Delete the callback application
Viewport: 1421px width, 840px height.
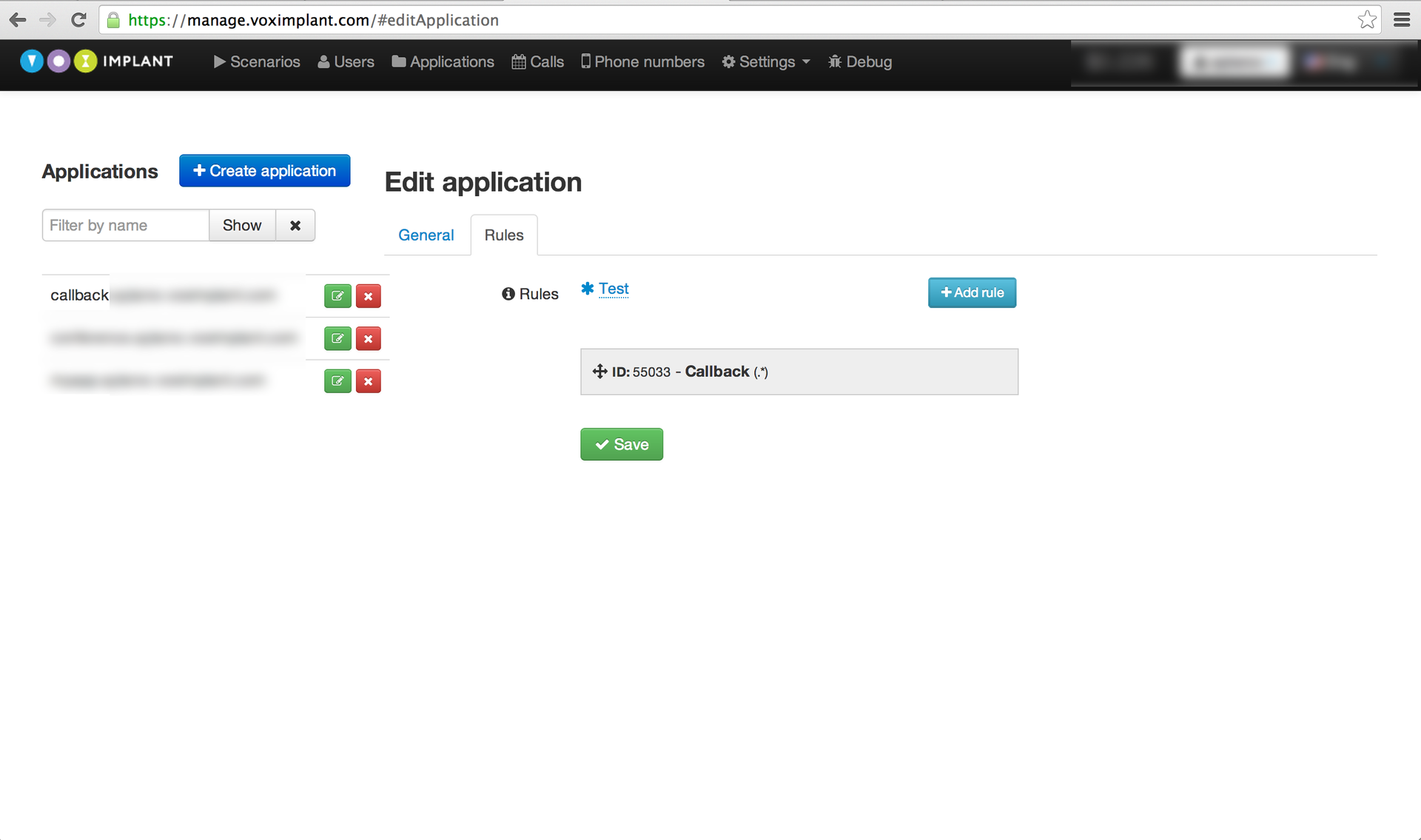368,296
